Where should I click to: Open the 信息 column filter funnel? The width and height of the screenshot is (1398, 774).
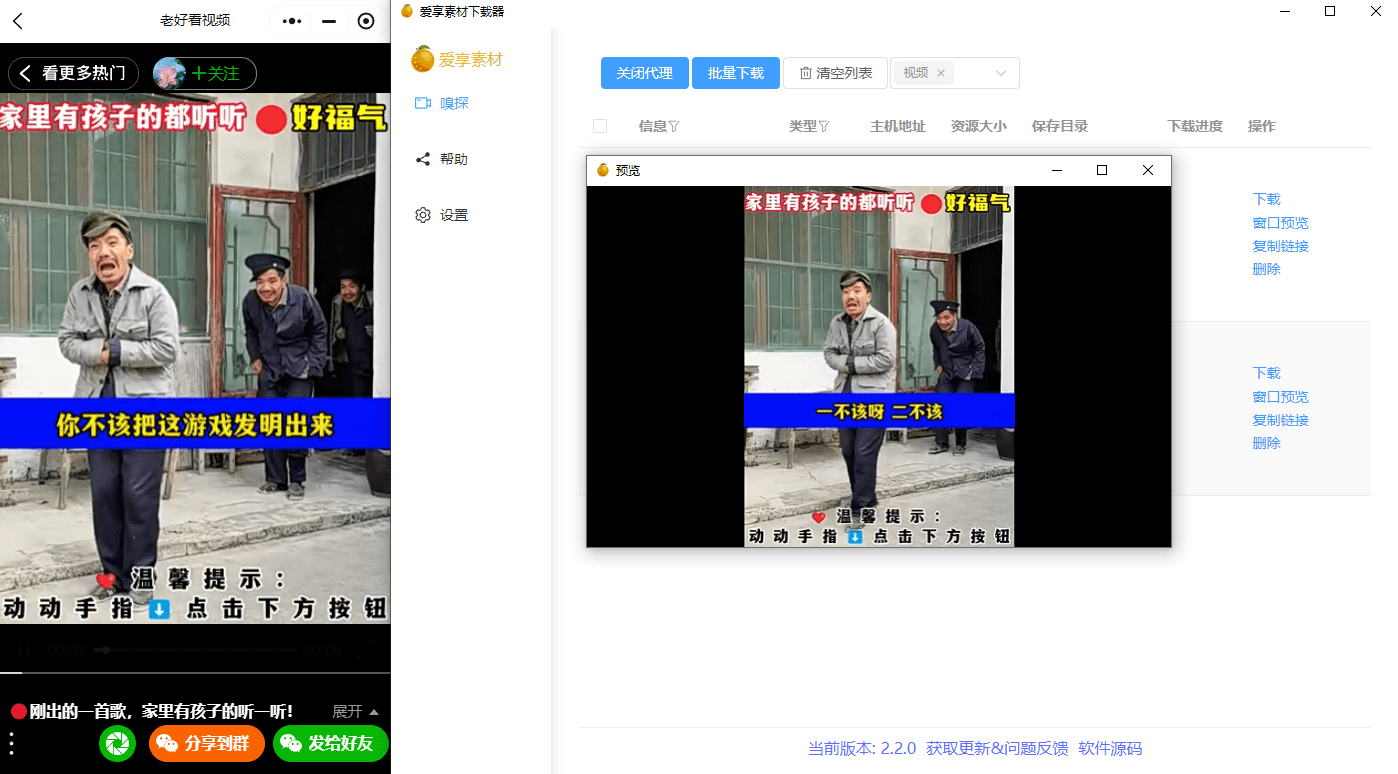(674, 125)
